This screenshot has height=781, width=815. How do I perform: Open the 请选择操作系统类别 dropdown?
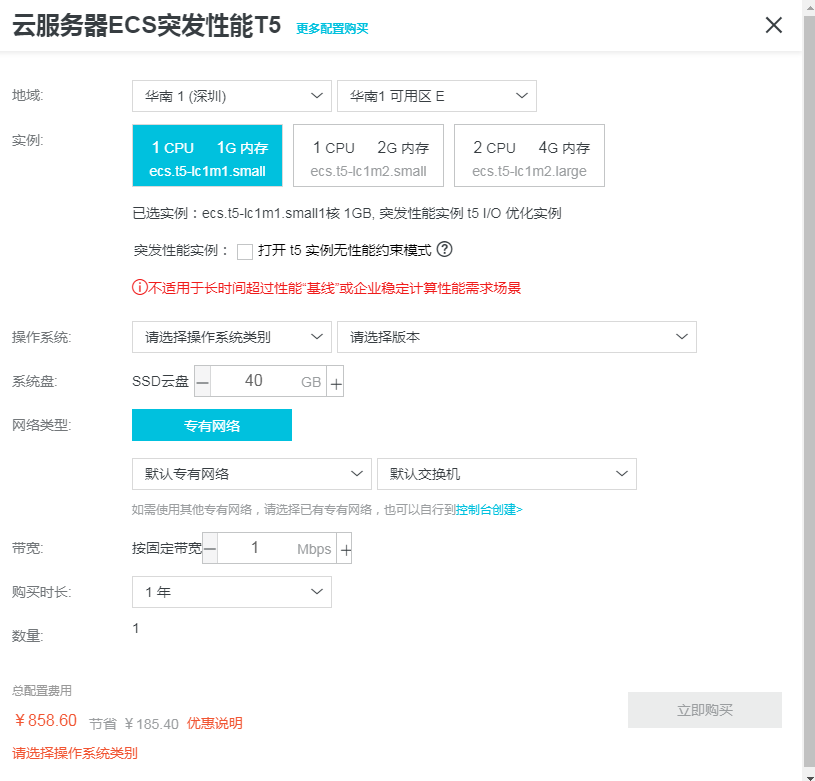pyautogui.click(x=232, y=337)
